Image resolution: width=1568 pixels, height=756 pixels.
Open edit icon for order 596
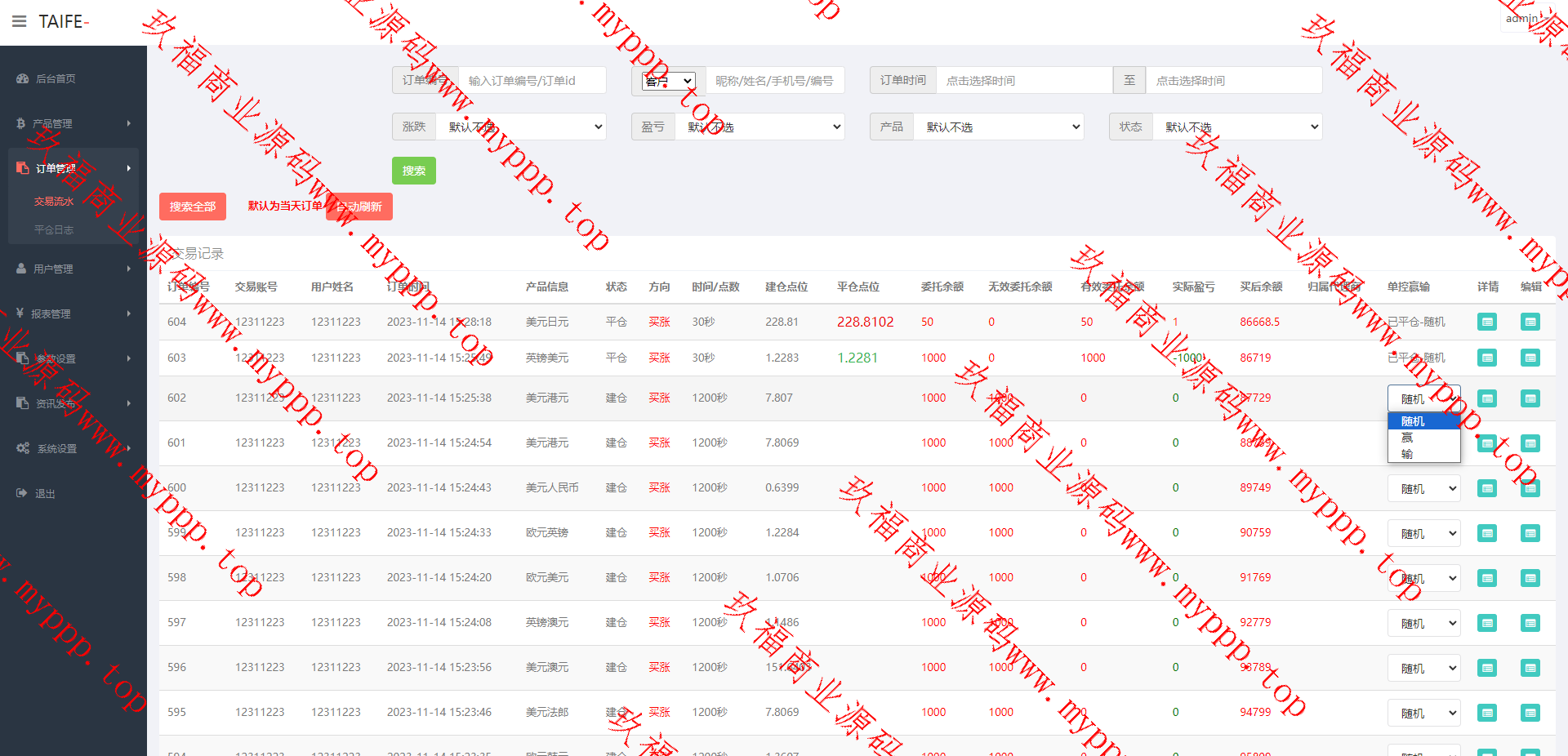point(1530,668)
